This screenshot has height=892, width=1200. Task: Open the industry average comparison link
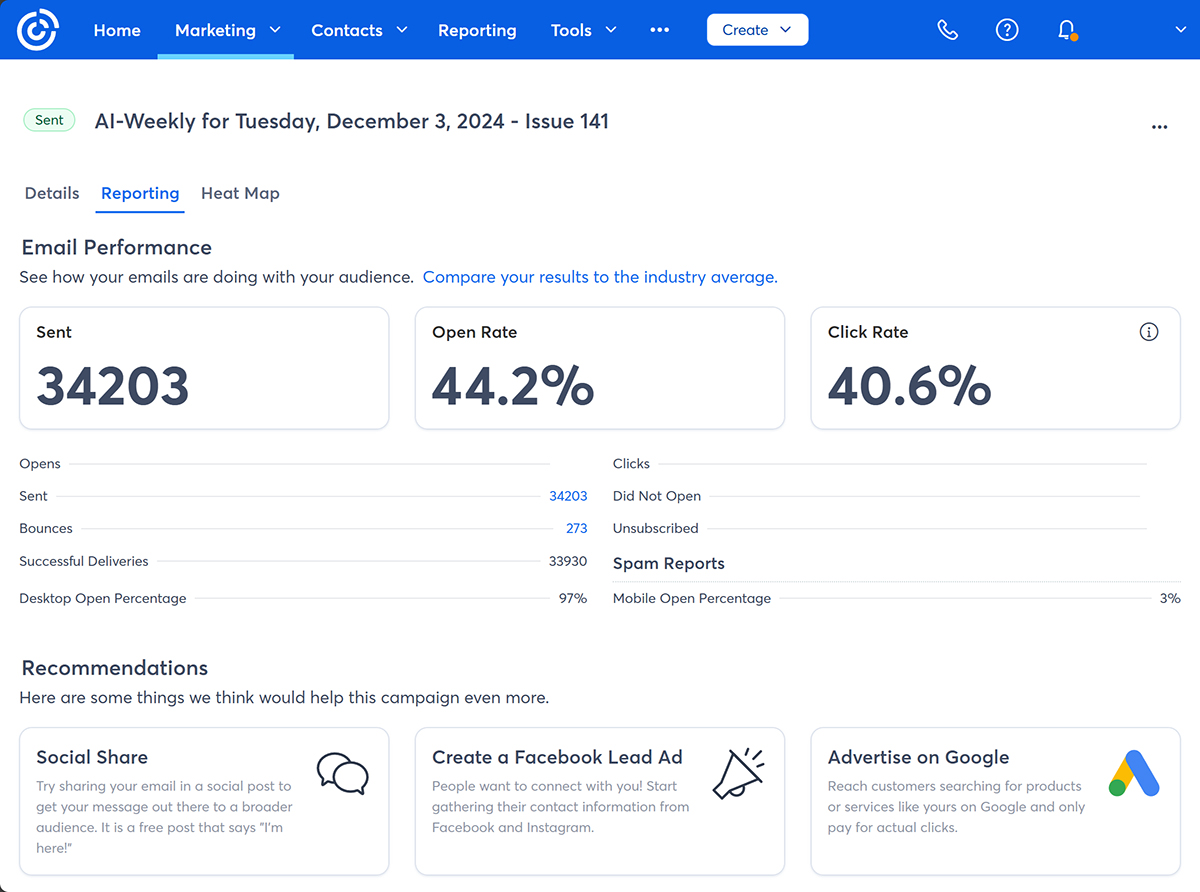point(600,277)
